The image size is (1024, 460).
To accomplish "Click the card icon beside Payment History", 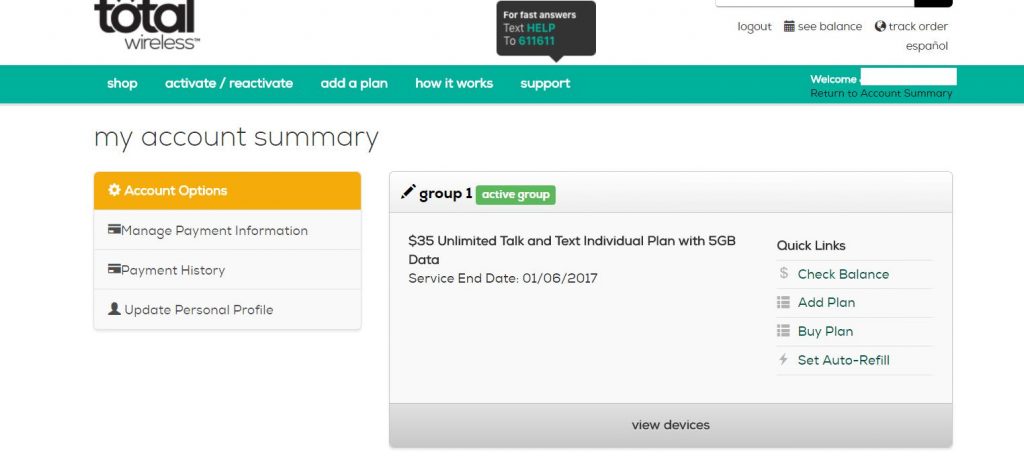I will tap(114, 269).
